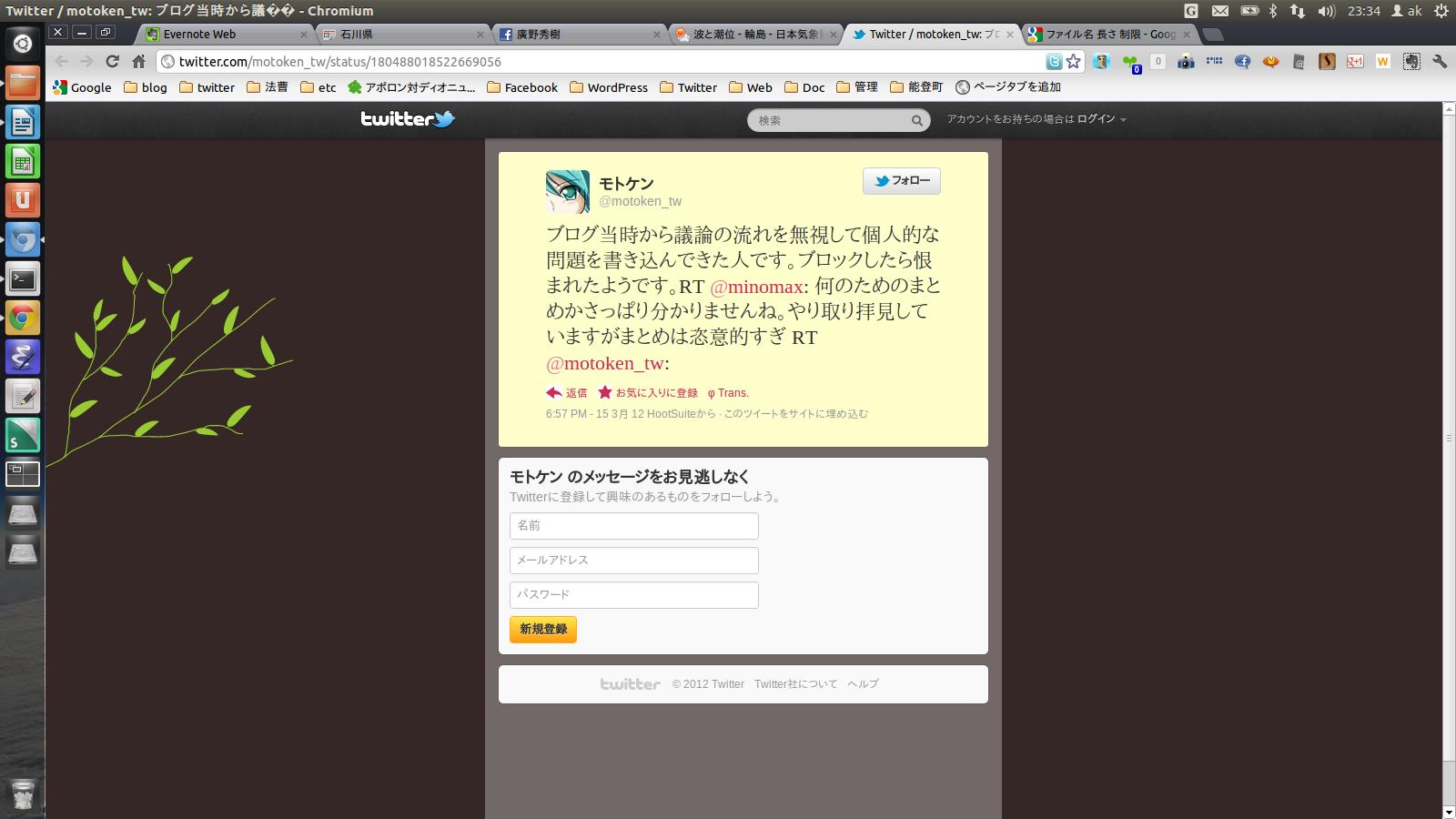Click the home button in browser toolbar
Screen dimensions: 1456x819
click(138, 62)
